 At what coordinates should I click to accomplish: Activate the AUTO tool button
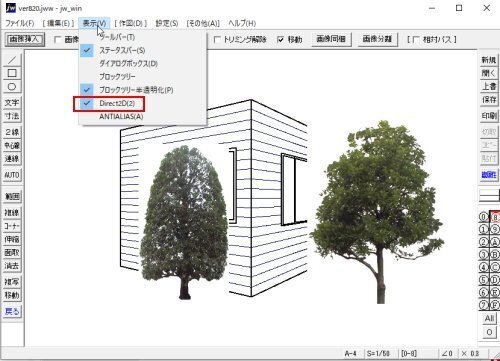click(12, 175)
